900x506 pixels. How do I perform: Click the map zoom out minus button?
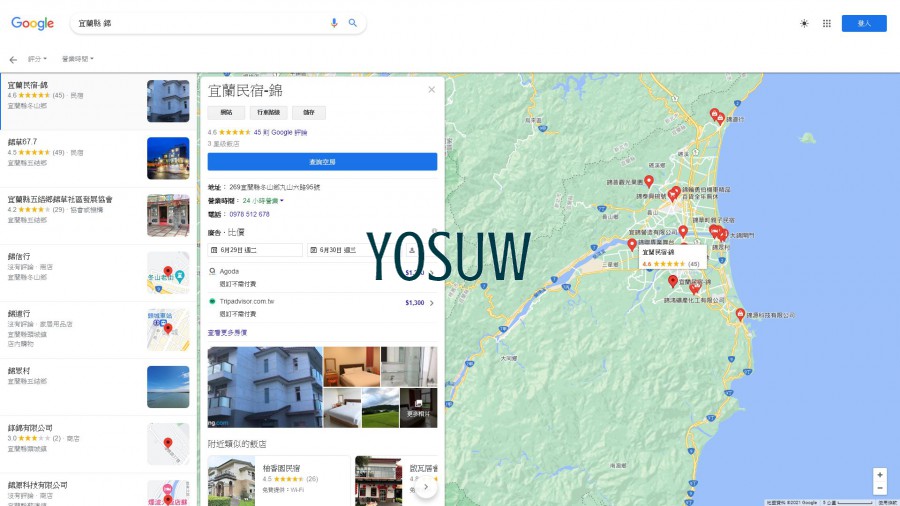[x=879, y=488]
